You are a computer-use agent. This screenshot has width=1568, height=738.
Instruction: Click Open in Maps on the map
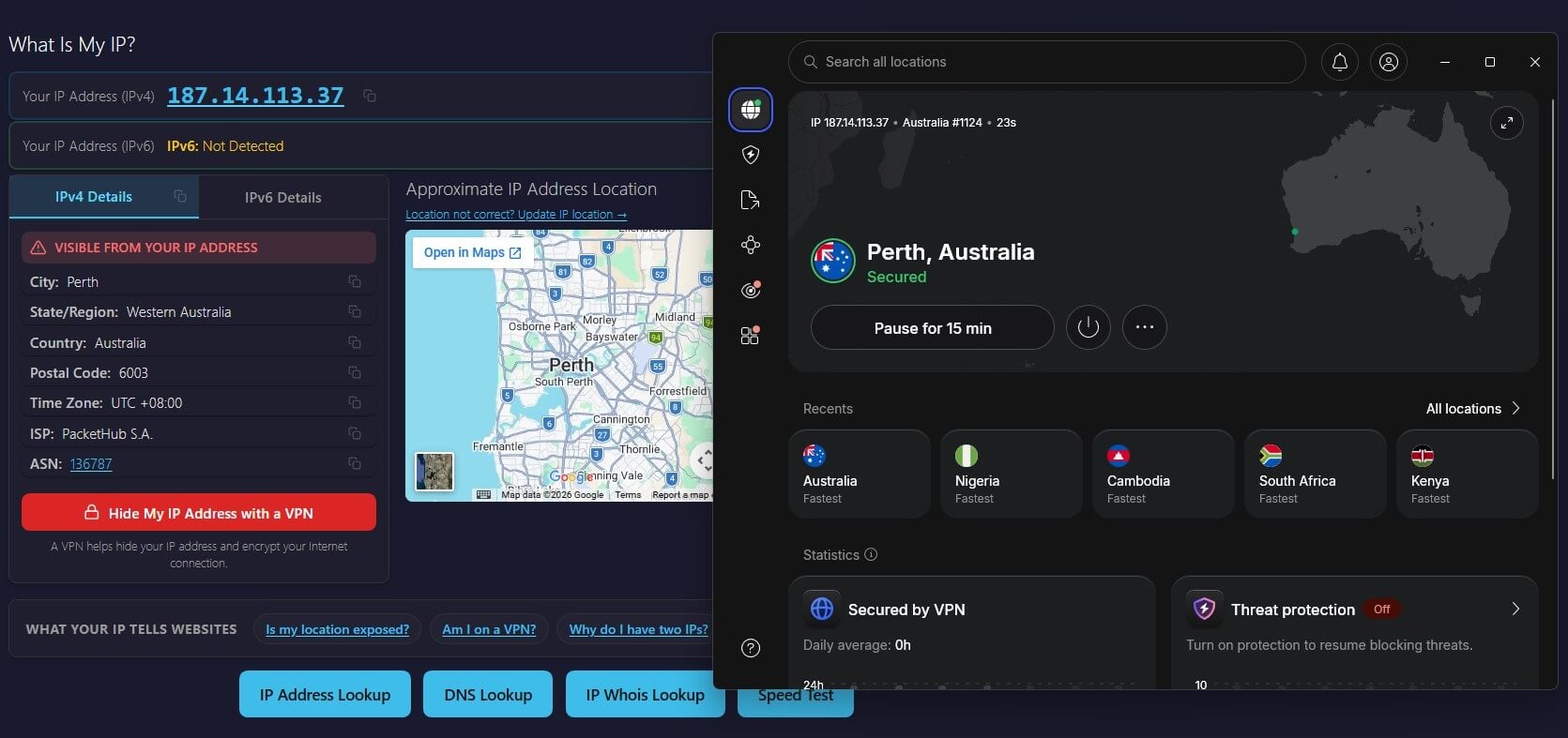tap(473, 252)
